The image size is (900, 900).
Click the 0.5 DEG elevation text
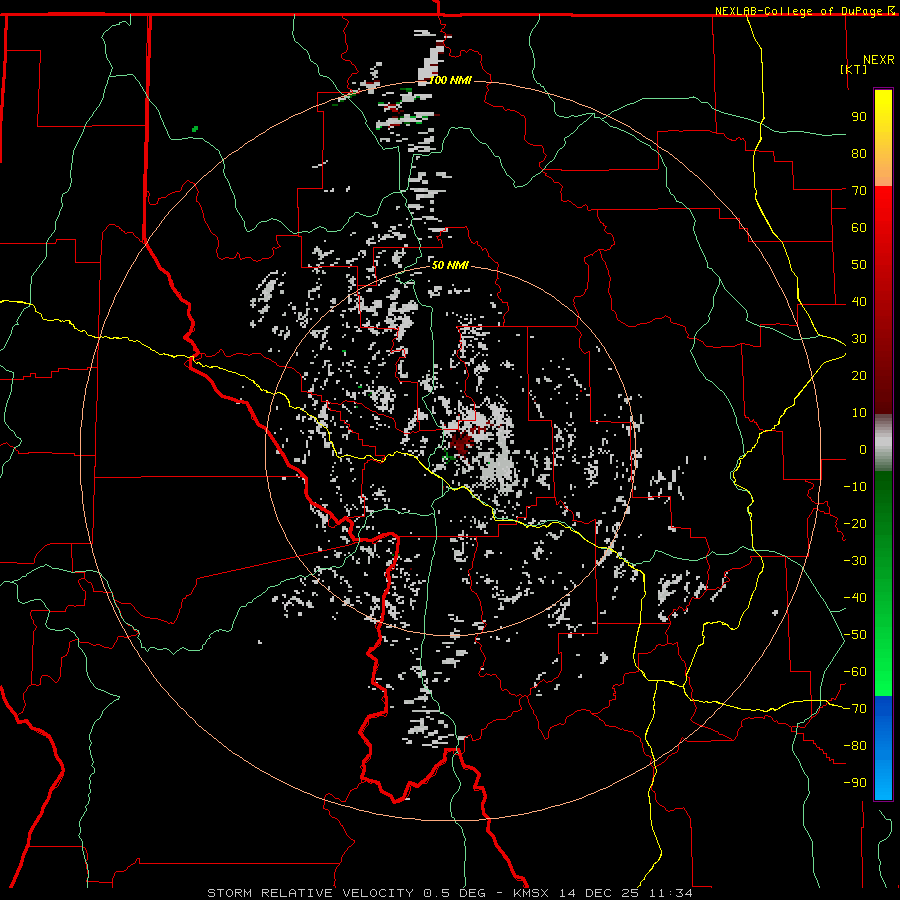455,893
